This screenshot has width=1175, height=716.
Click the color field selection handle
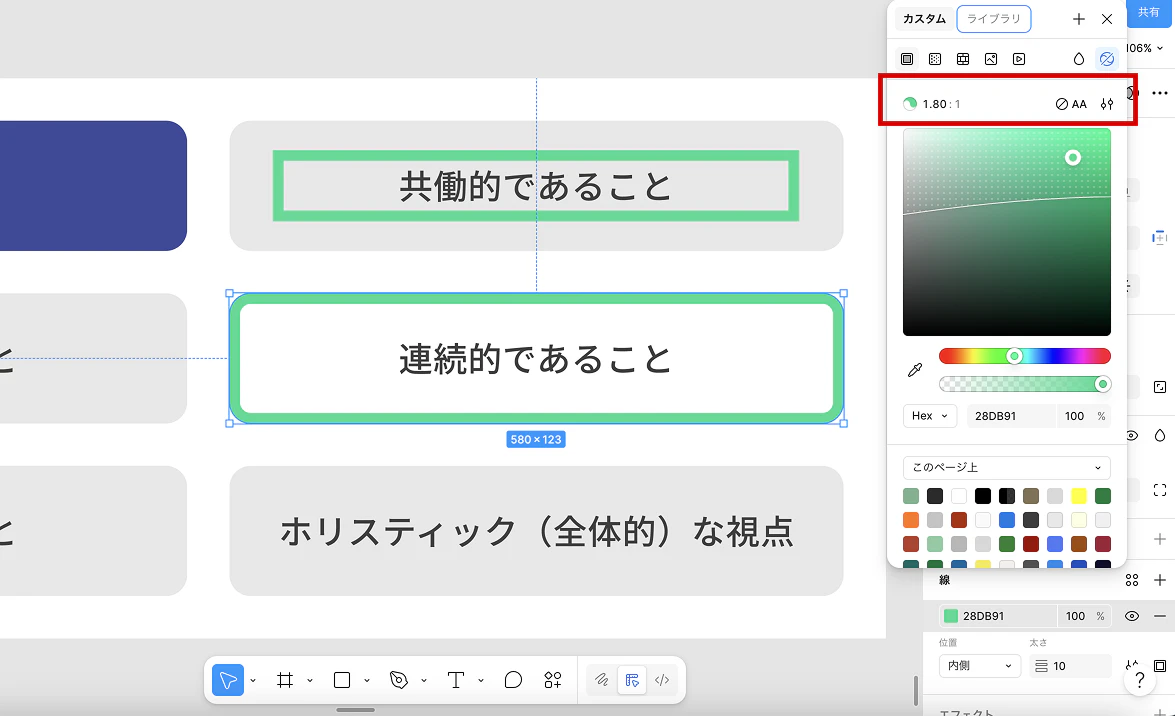1073,157
